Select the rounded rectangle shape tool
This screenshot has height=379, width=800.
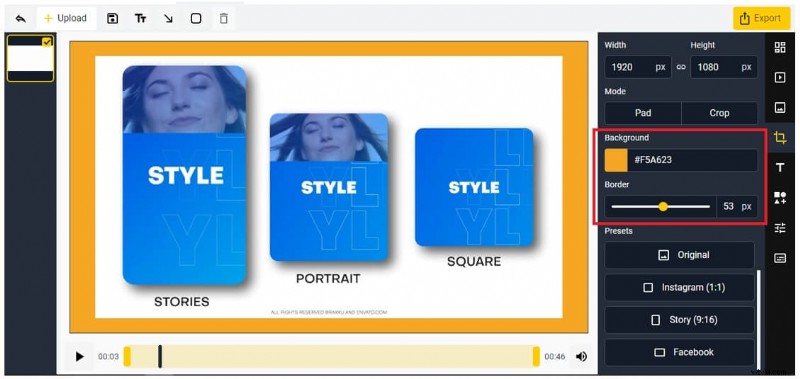[196, 18]
